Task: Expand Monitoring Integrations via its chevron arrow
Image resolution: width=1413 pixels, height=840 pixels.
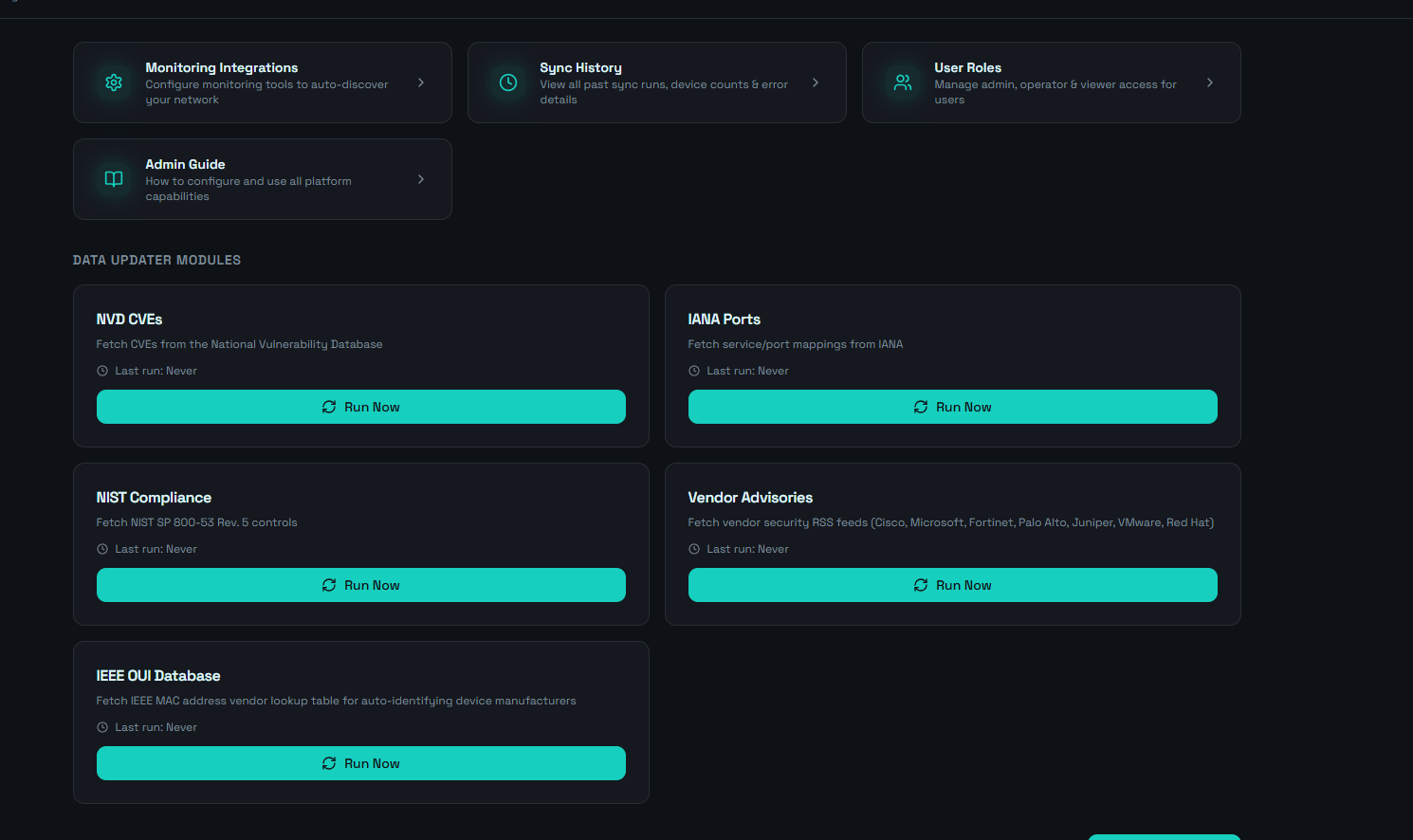Action: [420, 82]
